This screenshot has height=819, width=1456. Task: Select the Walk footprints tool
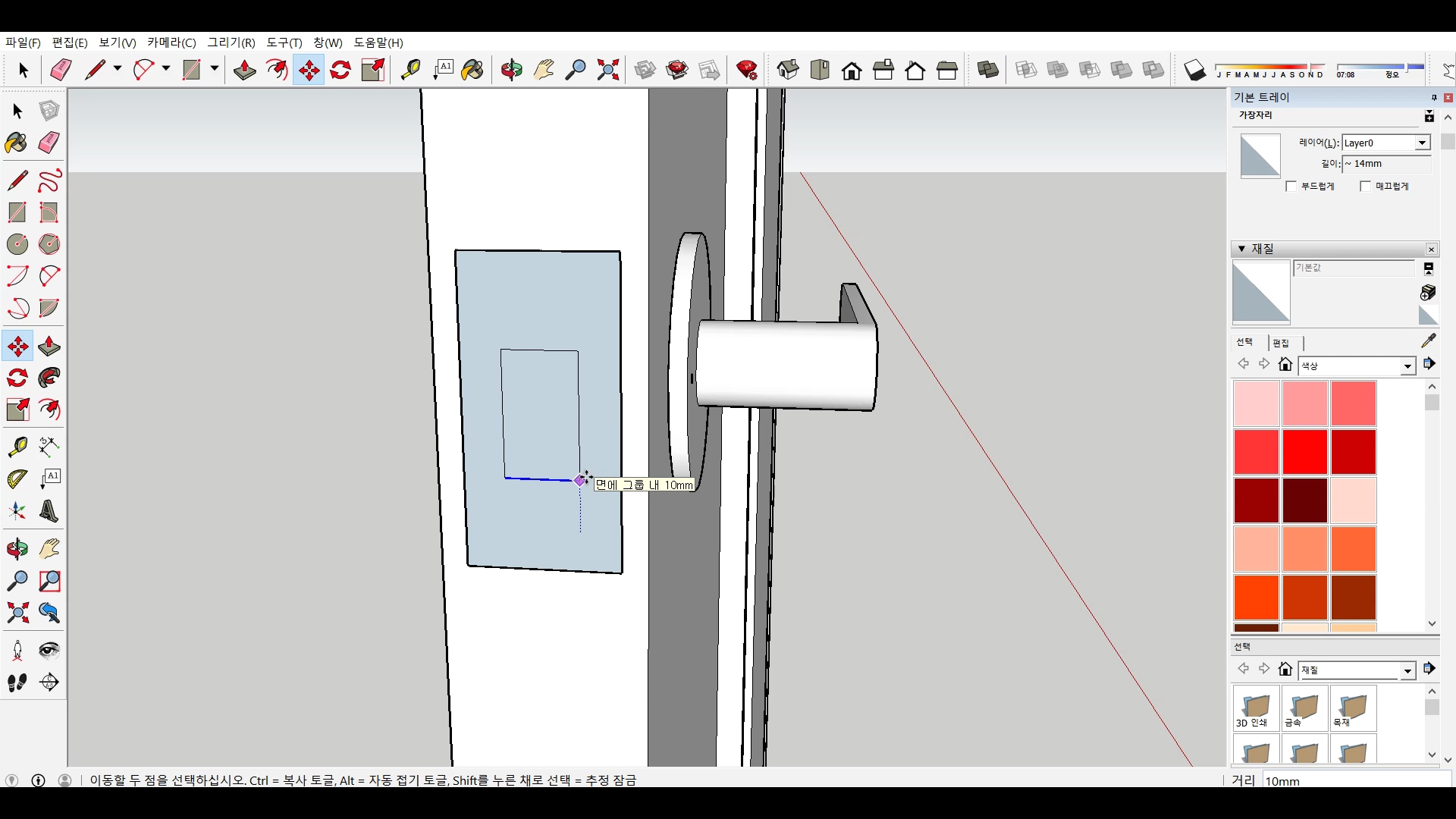coord(17,682)
